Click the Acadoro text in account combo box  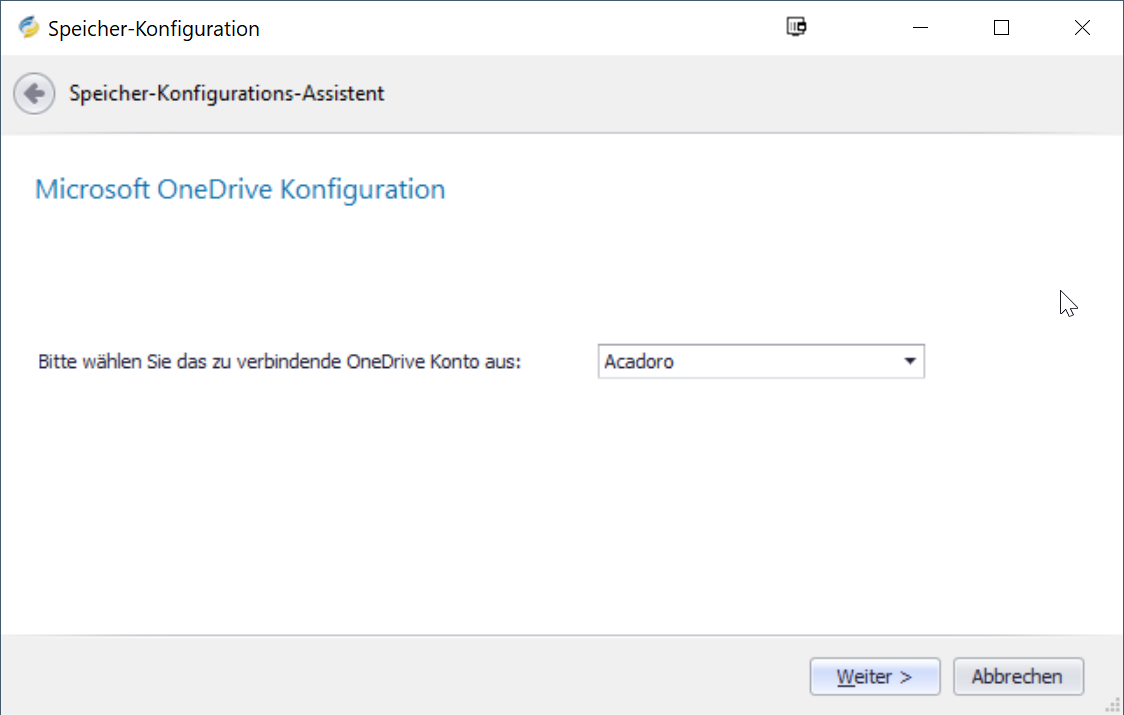click(x=640, y=362)
